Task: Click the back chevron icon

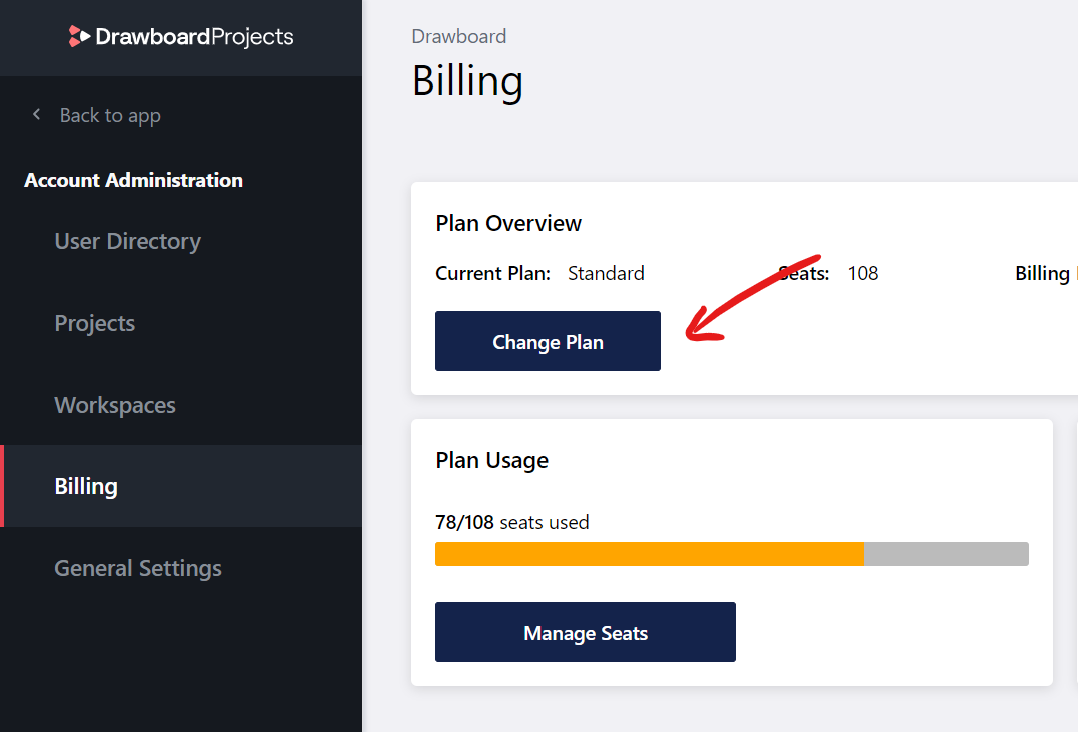Action: tap(36, 114)
